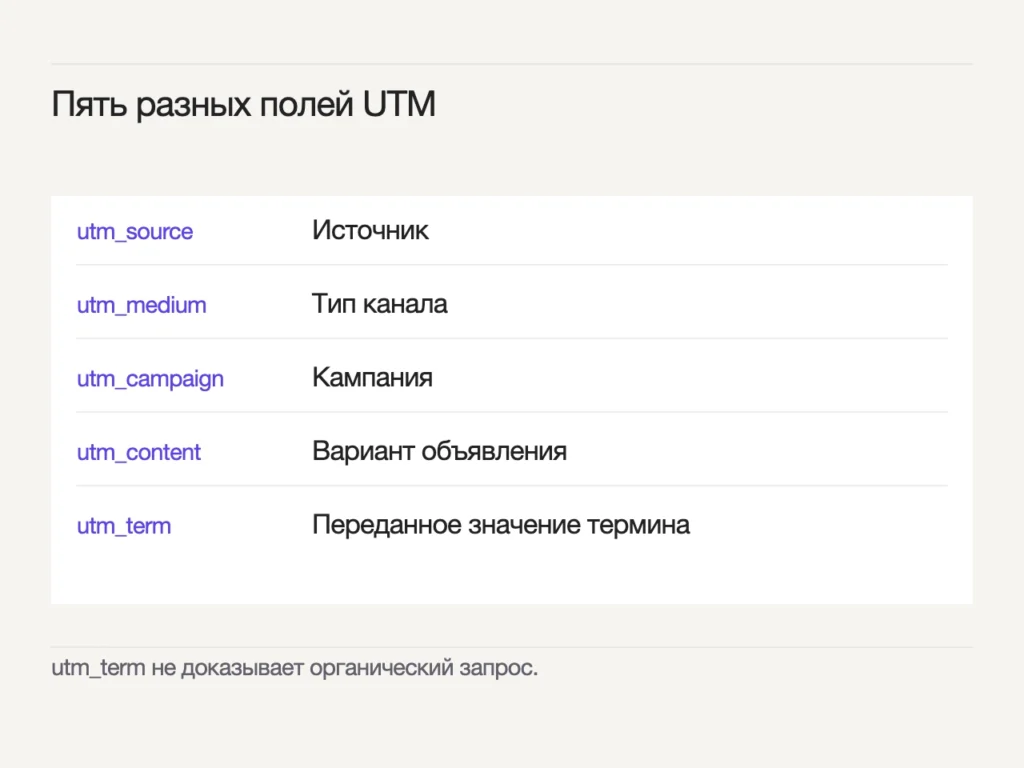This screenshot has height=768, width=1024.
Task: Follow the utm_campaign link
Action: pyautogui.click(x=150, y=379)
